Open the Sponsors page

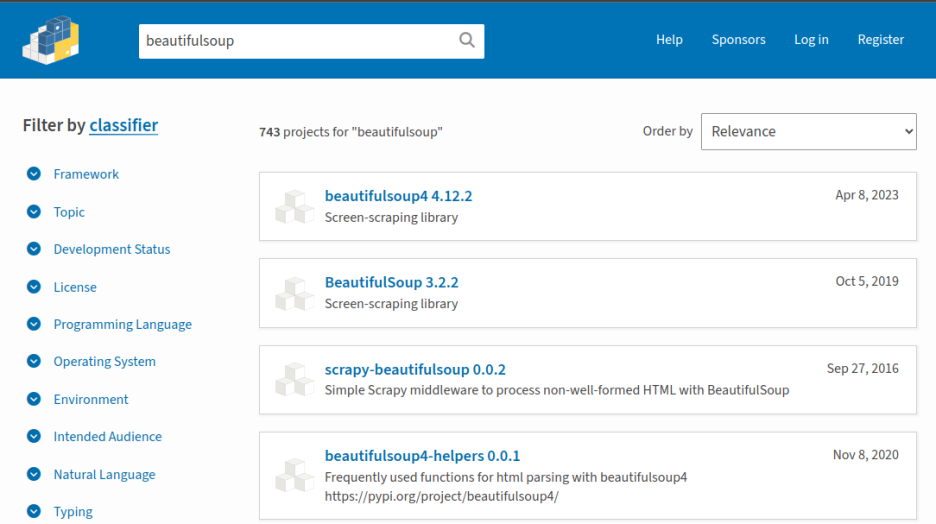738,39
